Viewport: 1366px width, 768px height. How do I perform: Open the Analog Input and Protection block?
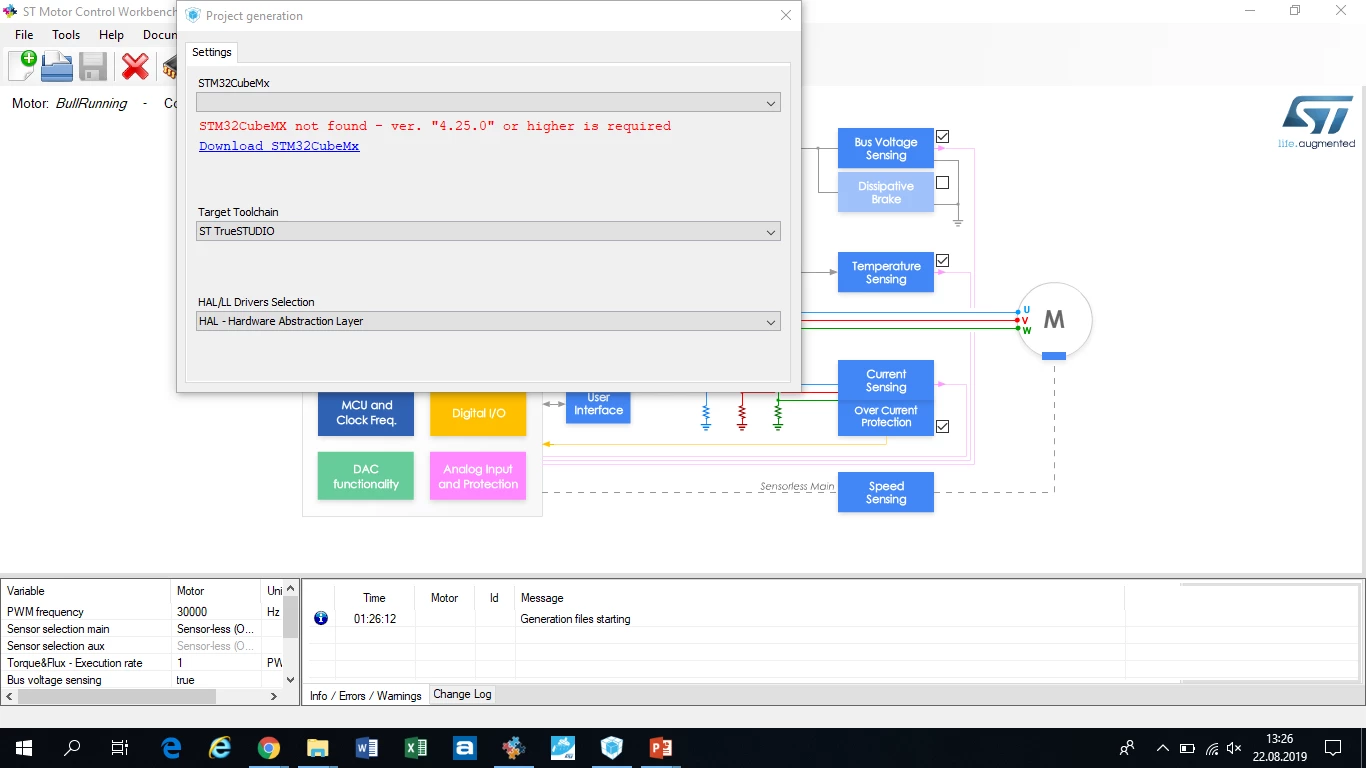pos(478,476)
